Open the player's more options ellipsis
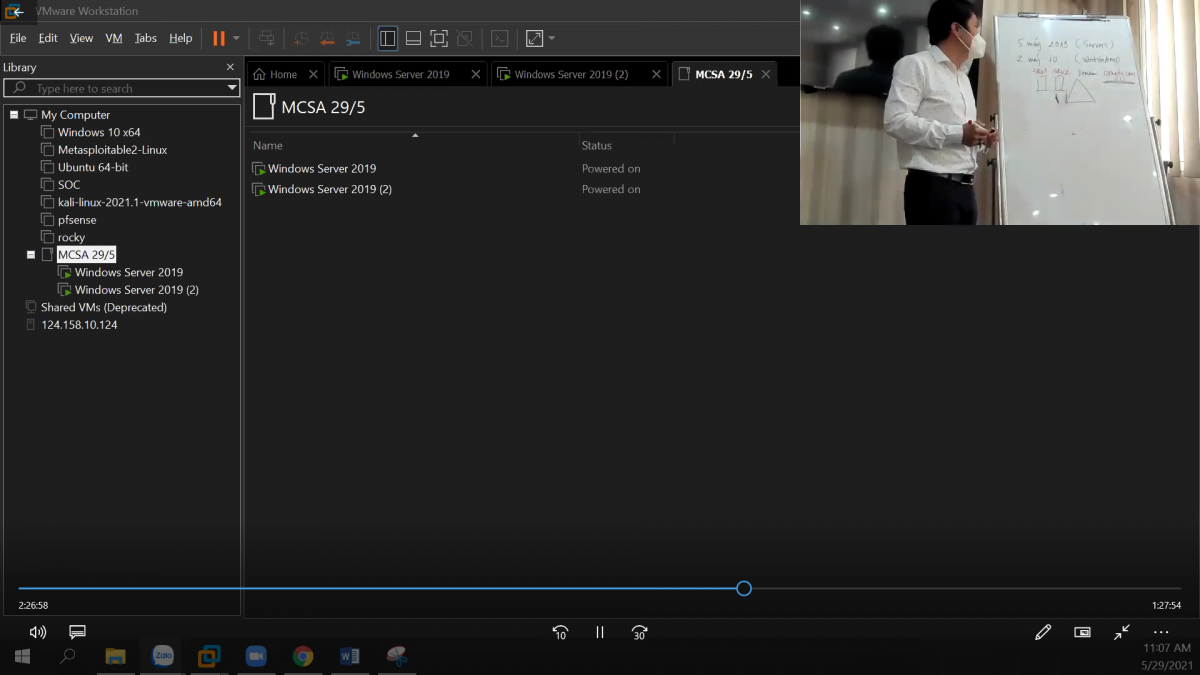The width and height of the screenshot is (1200, 675). click(1161, 632)
